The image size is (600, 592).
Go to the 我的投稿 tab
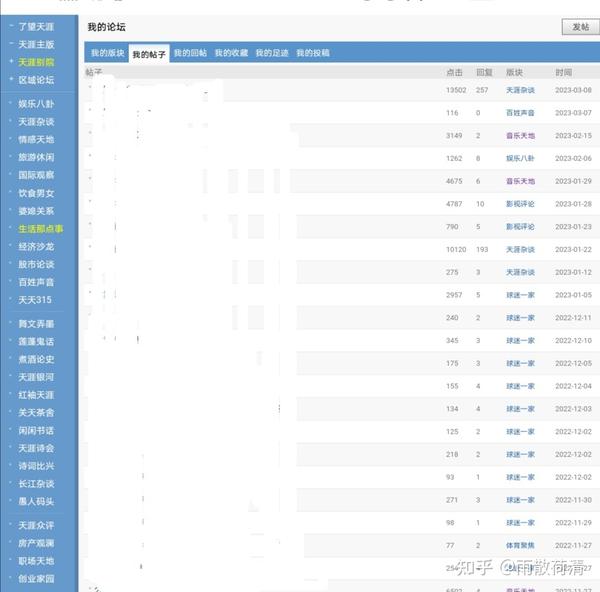[313, 53]
